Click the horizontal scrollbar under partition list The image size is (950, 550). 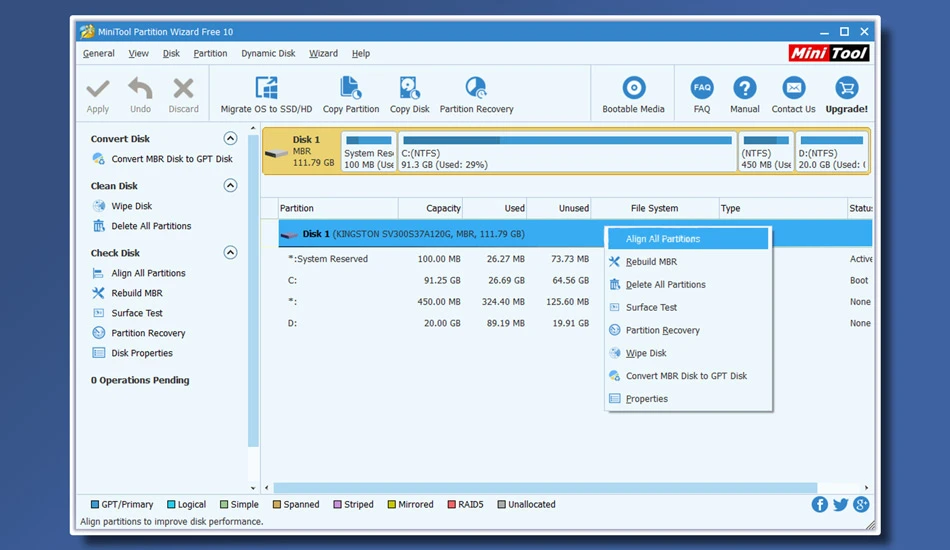coord(545,488)
